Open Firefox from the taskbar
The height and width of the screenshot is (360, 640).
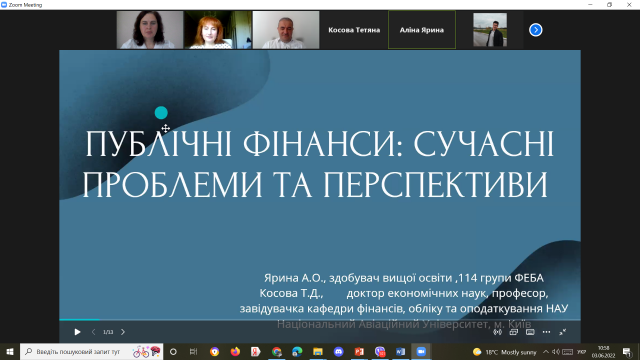point(235,351)
